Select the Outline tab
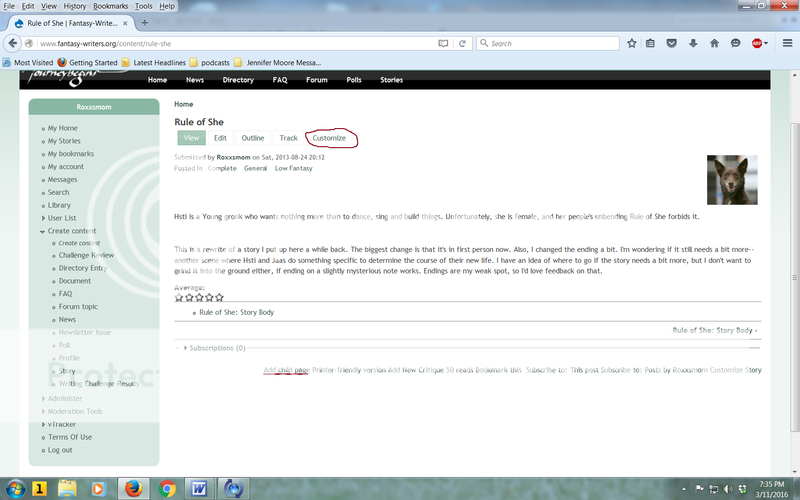This screenshot has width=800, height=500. point(253,138)
